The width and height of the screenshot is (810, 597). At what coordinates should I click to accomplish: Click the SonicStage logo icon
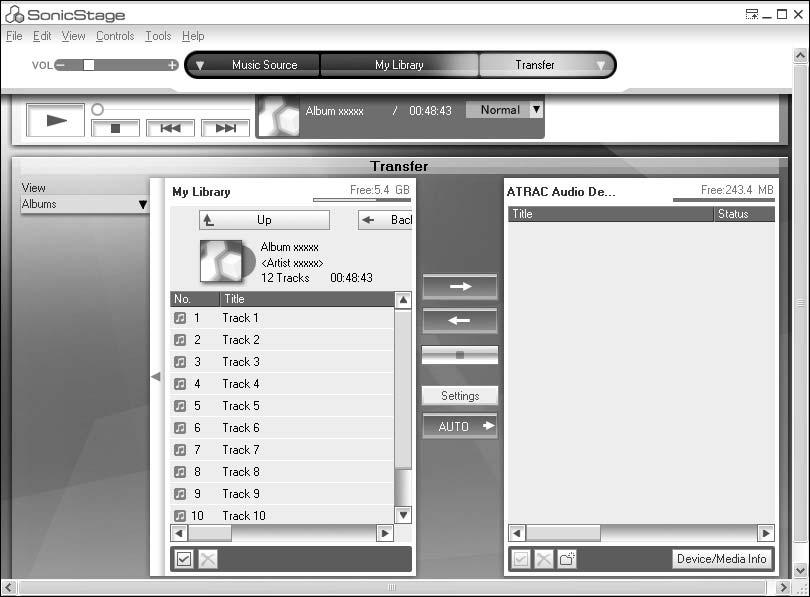click(14, 14)
